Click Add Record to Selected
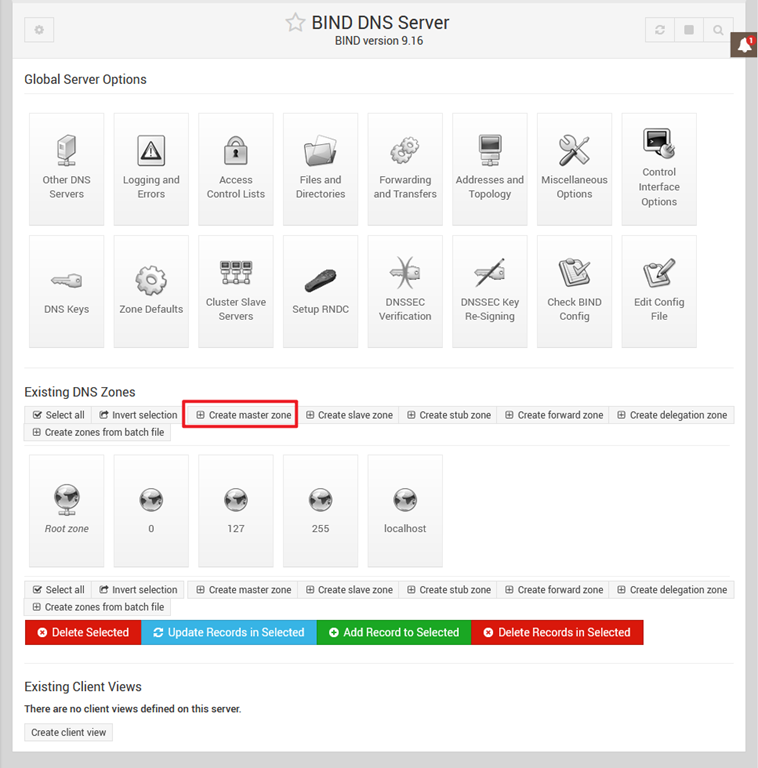Screen dimensions: 758x768 394,632
